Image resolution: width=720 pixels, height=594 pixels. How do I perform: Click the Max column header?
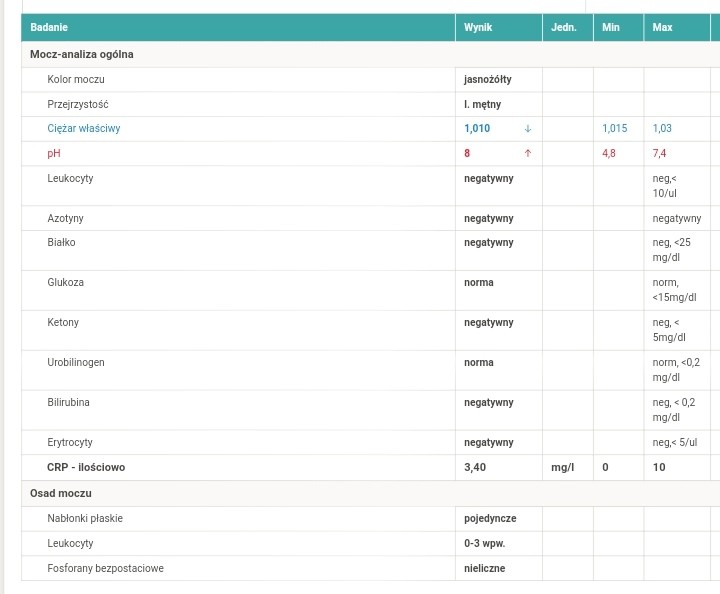pos(662,28)
